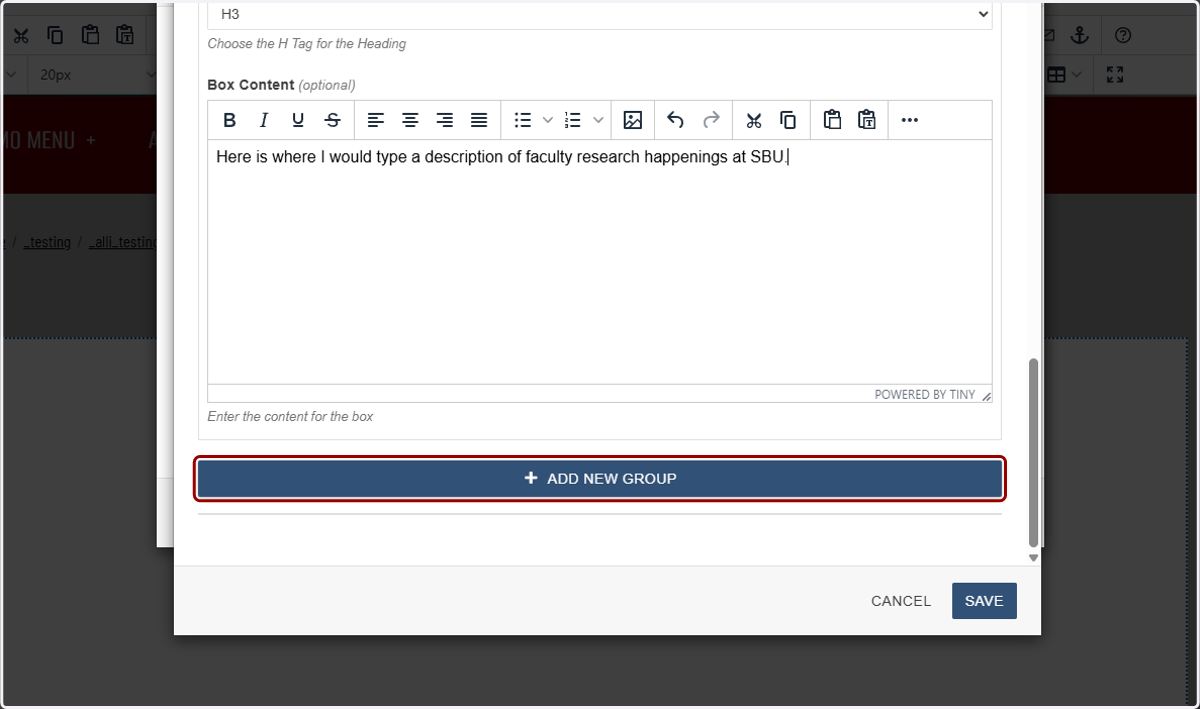Paste as text icon in background toolbar

tap(124, 36)
